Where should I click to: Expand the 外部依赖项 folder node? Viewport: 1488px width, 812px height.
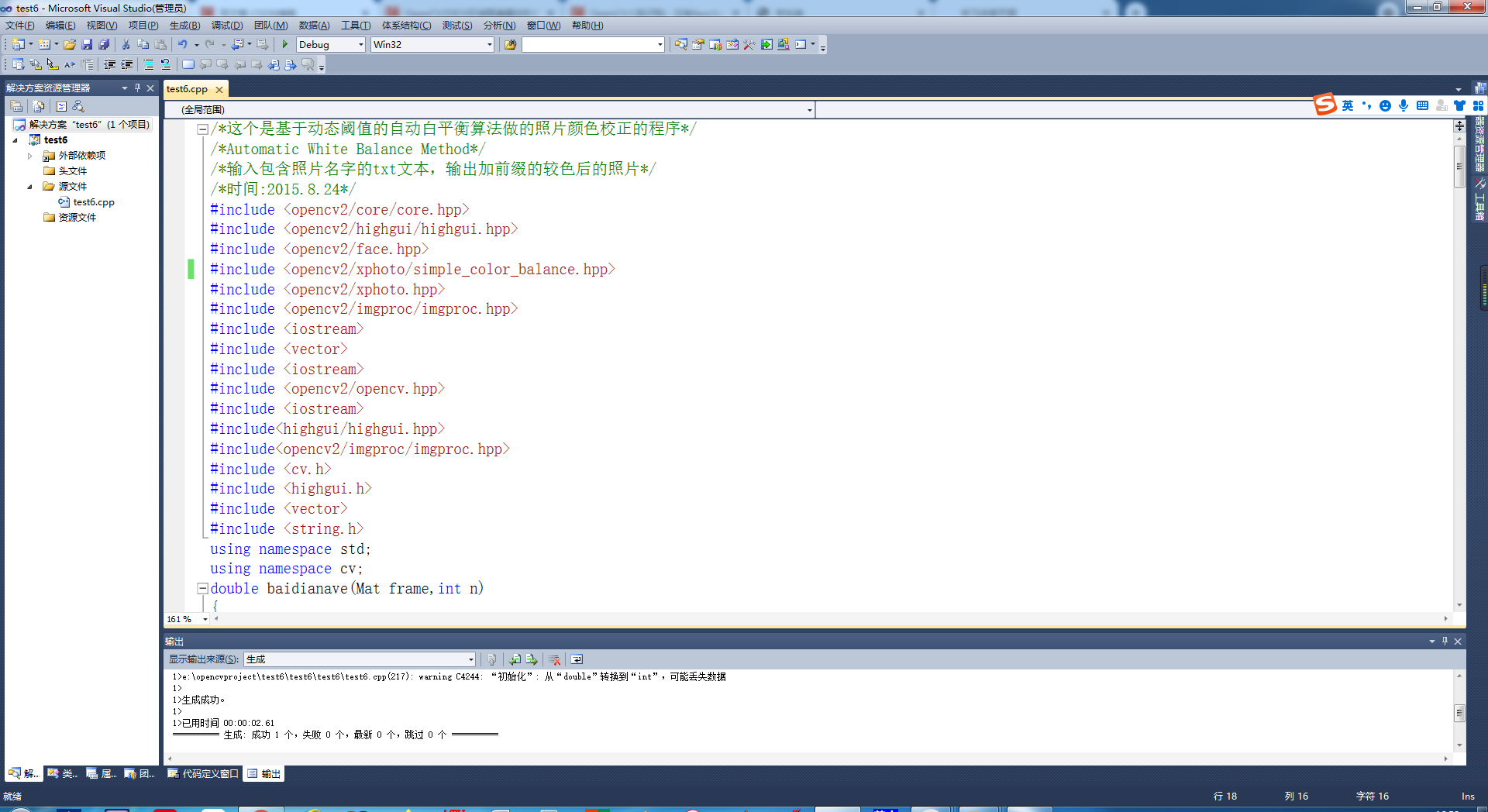pos(30,156)
